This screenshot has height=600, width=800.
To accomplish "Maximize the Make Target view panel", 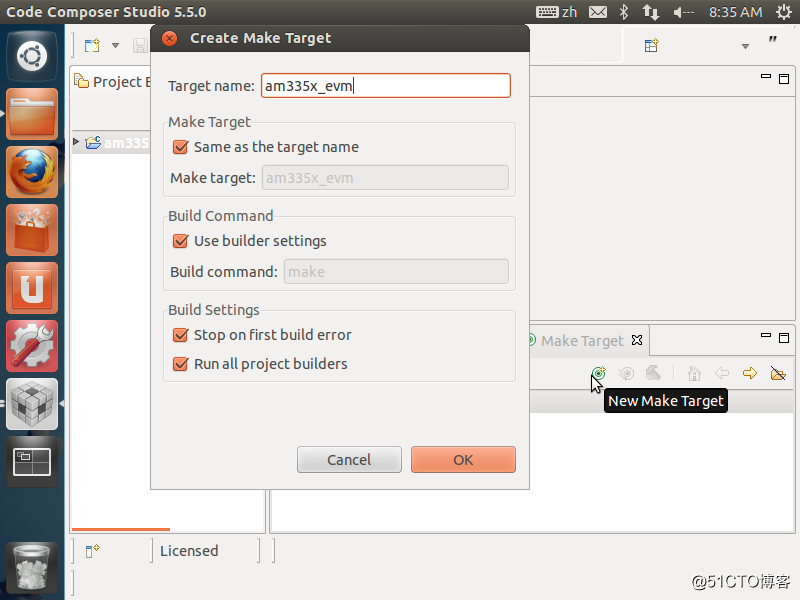I will [784, 338].
